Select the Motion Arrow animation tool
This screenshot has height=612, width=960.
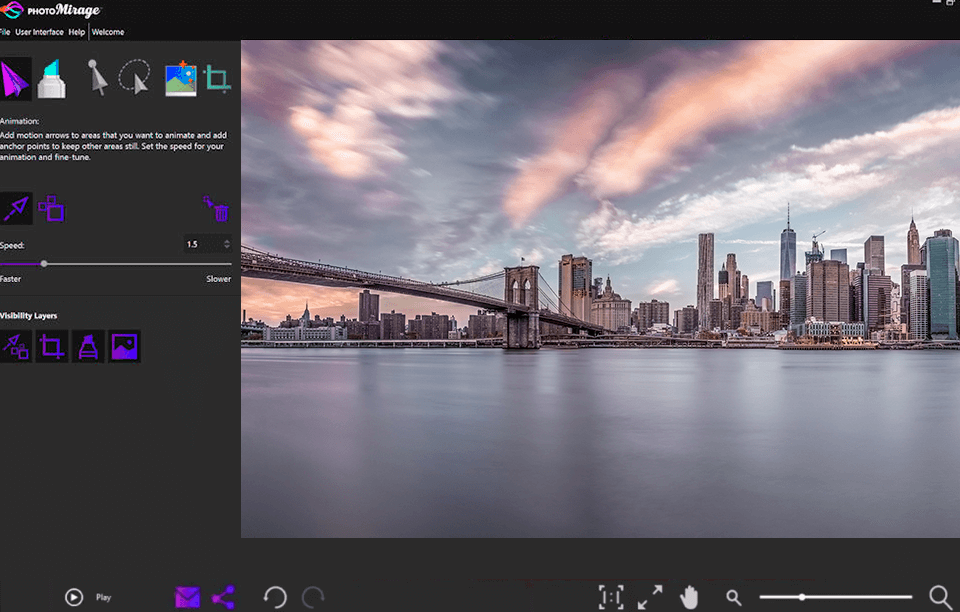point(15,79)
